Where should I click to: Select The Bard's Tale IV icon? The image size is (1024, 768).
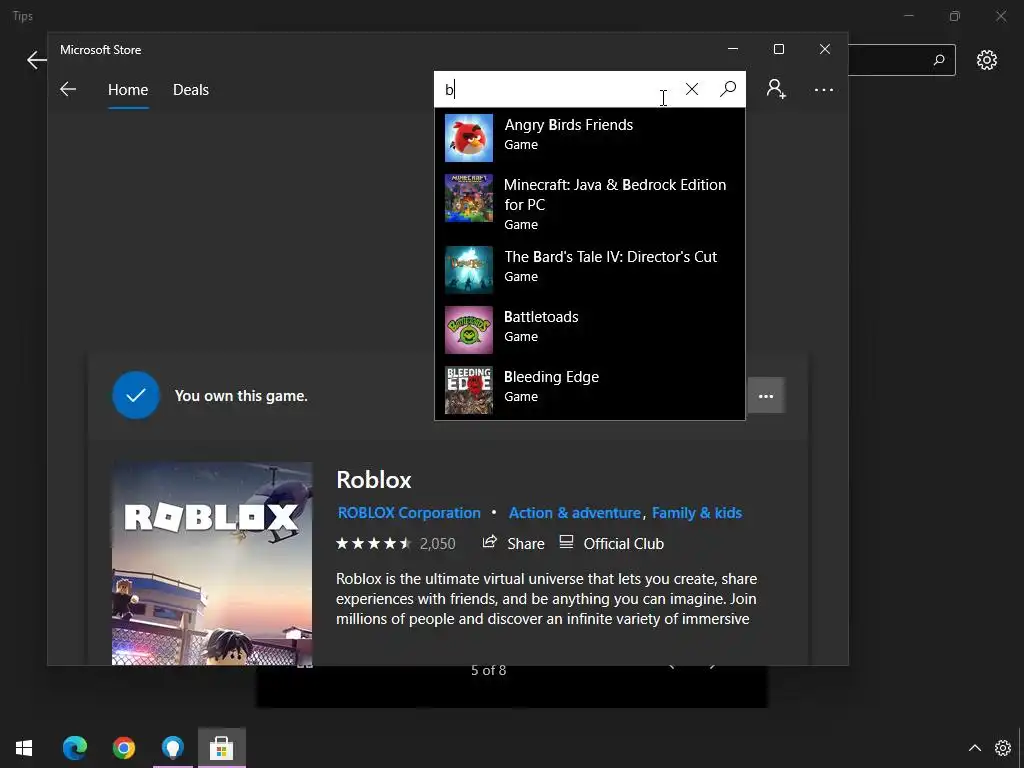pyautogui.click(x=469, y=270)
